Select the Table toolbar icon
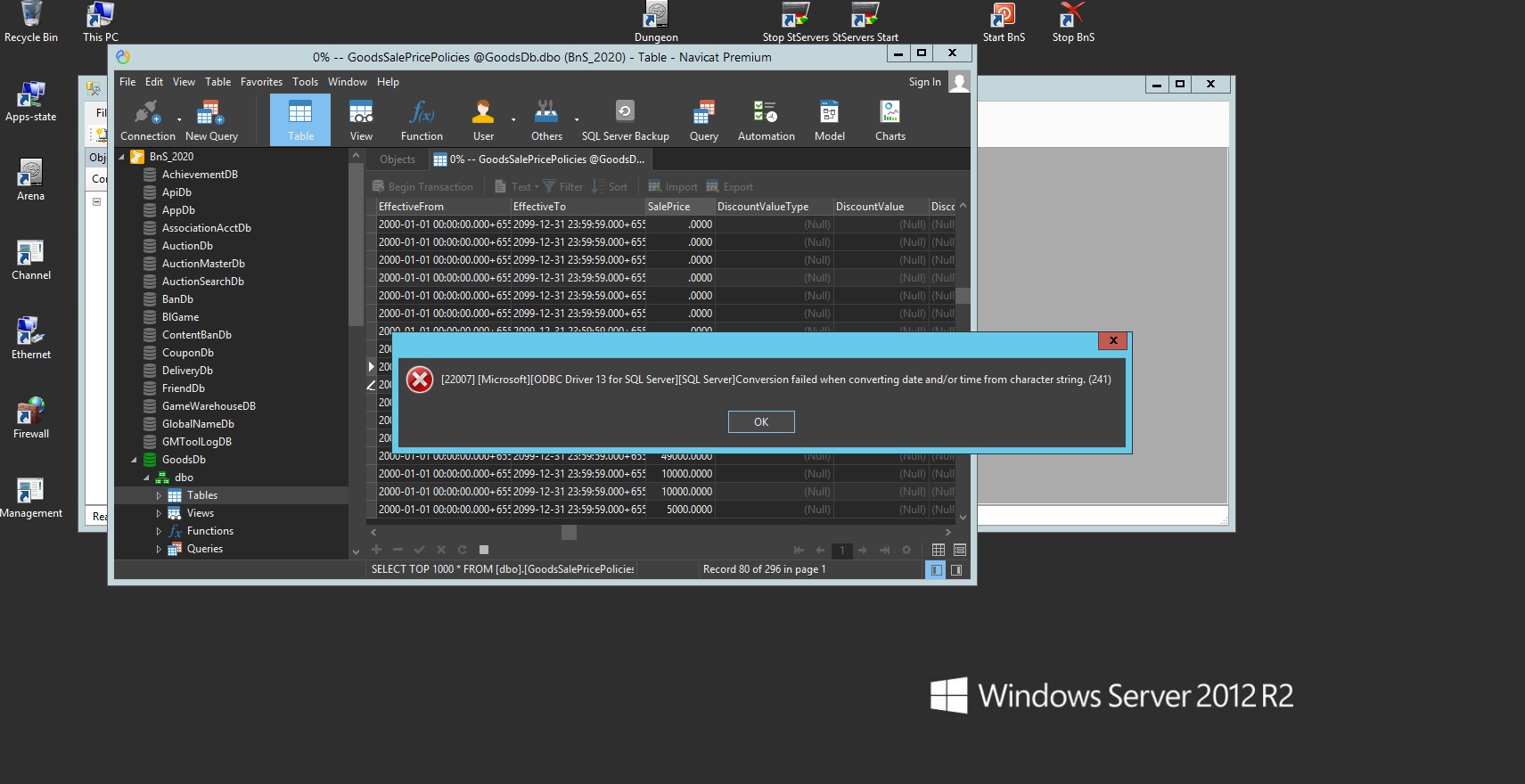 (x=300, y=120)
